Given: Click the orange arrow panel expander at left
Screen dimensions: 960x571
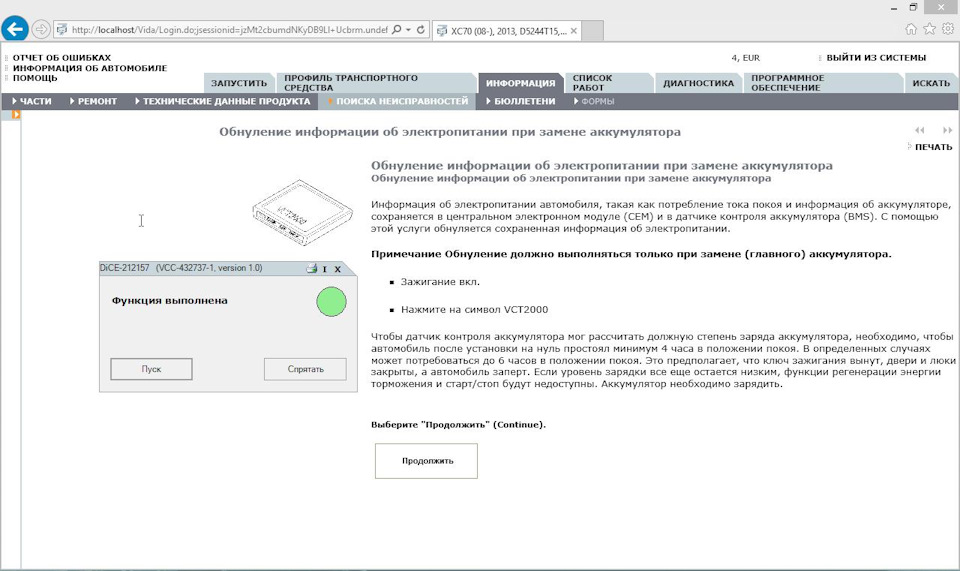Looking at the screenshot, I should tap(16, 115).
